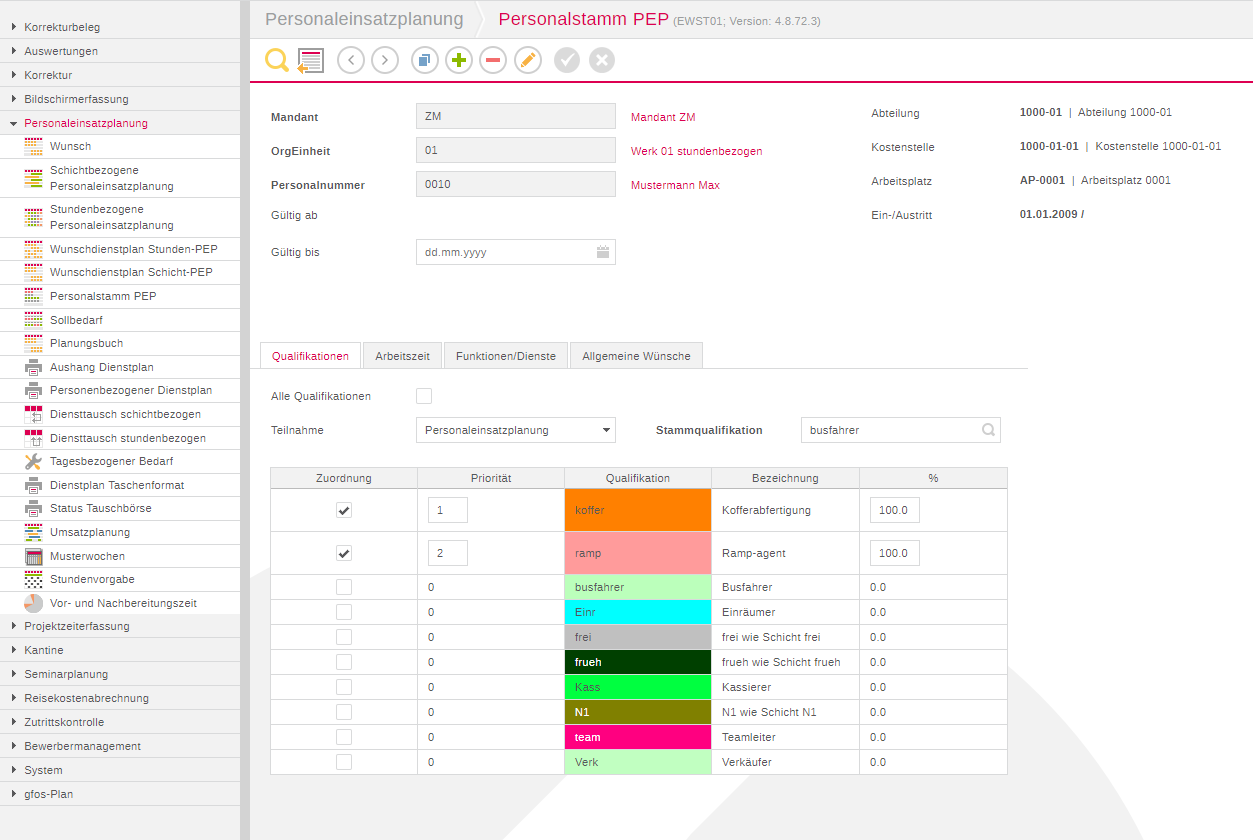Viewport: 1253px width, 840px height.
Task: Expand the Kantine sidebar section
Action: coord(120,650)
